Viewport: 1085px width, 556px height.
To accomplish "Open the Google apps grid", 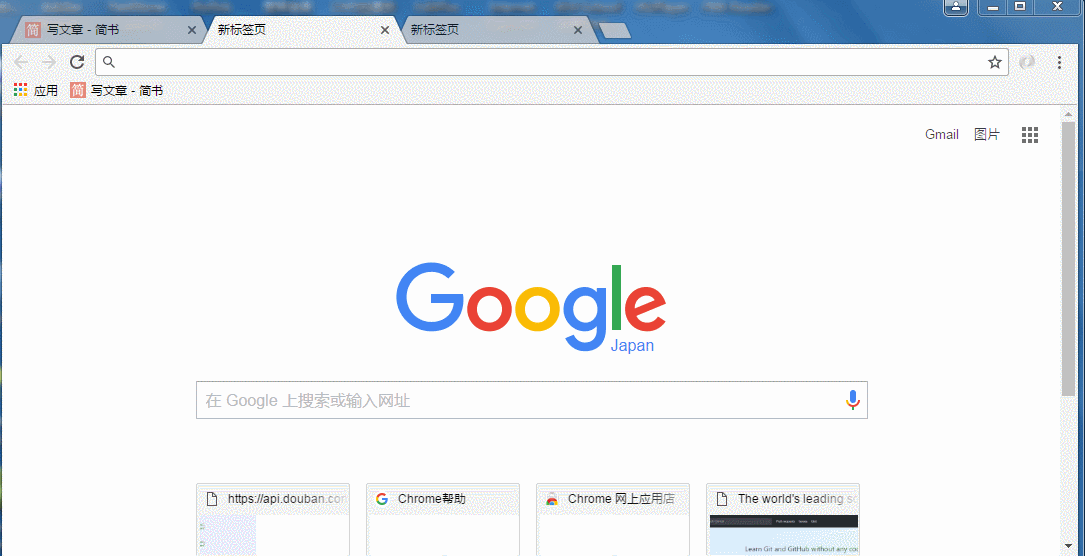I will coord(1030,135).
